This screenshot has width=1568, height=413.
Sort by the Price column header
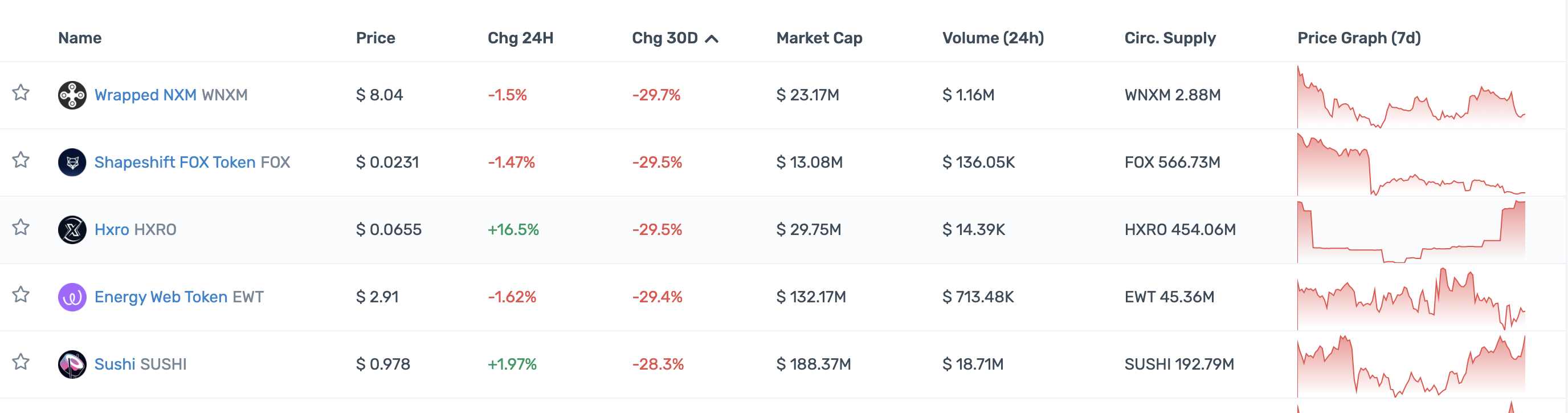pos(375,38)
